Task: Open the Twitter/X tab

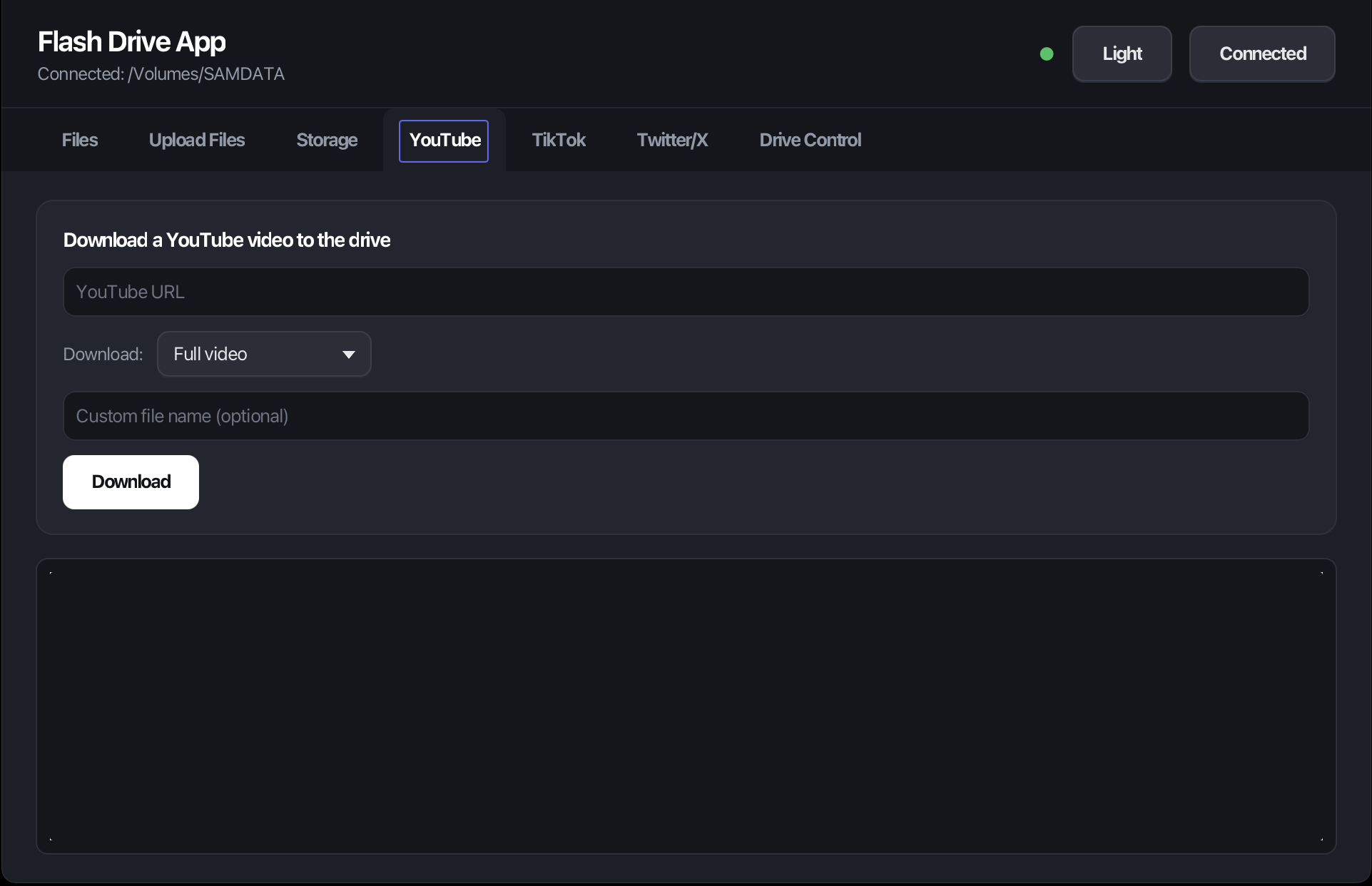Action: (672, 140)
